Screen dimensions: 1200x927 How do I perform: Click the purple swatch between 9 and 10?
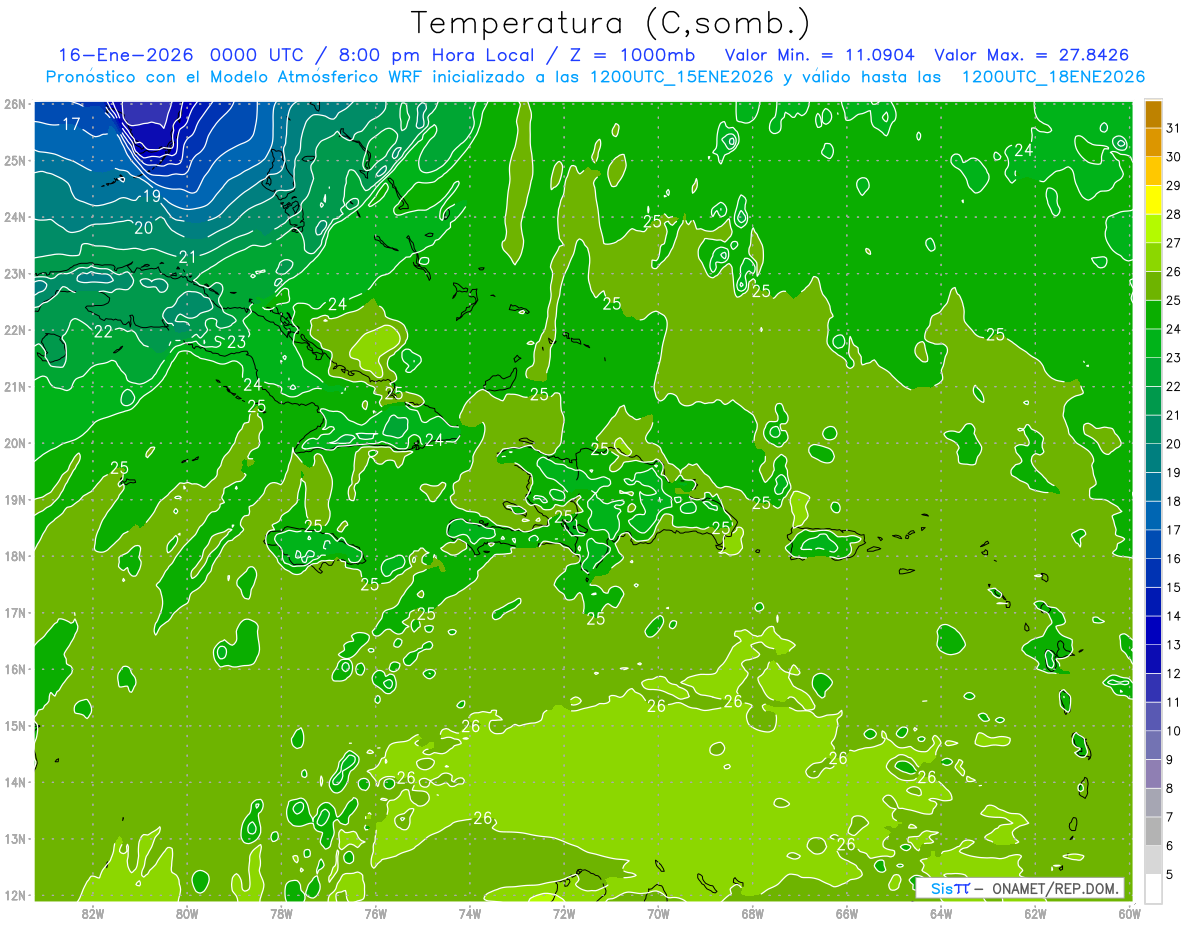(1153, 746)
